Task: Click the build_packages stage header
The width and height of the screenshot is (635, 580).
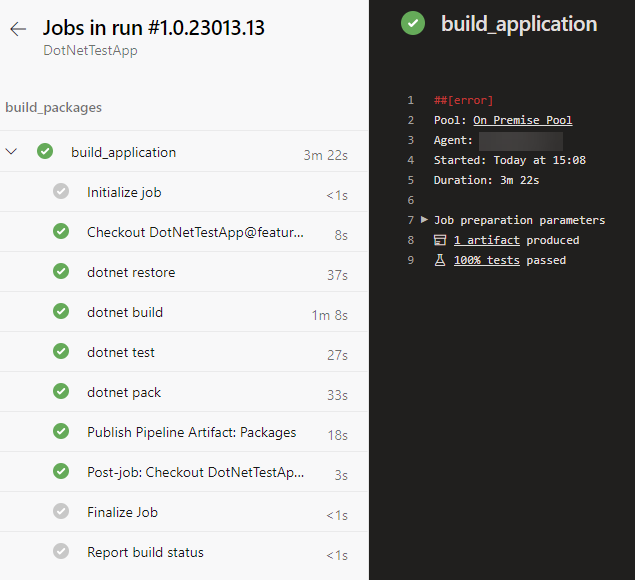Action: pos(54,107)
